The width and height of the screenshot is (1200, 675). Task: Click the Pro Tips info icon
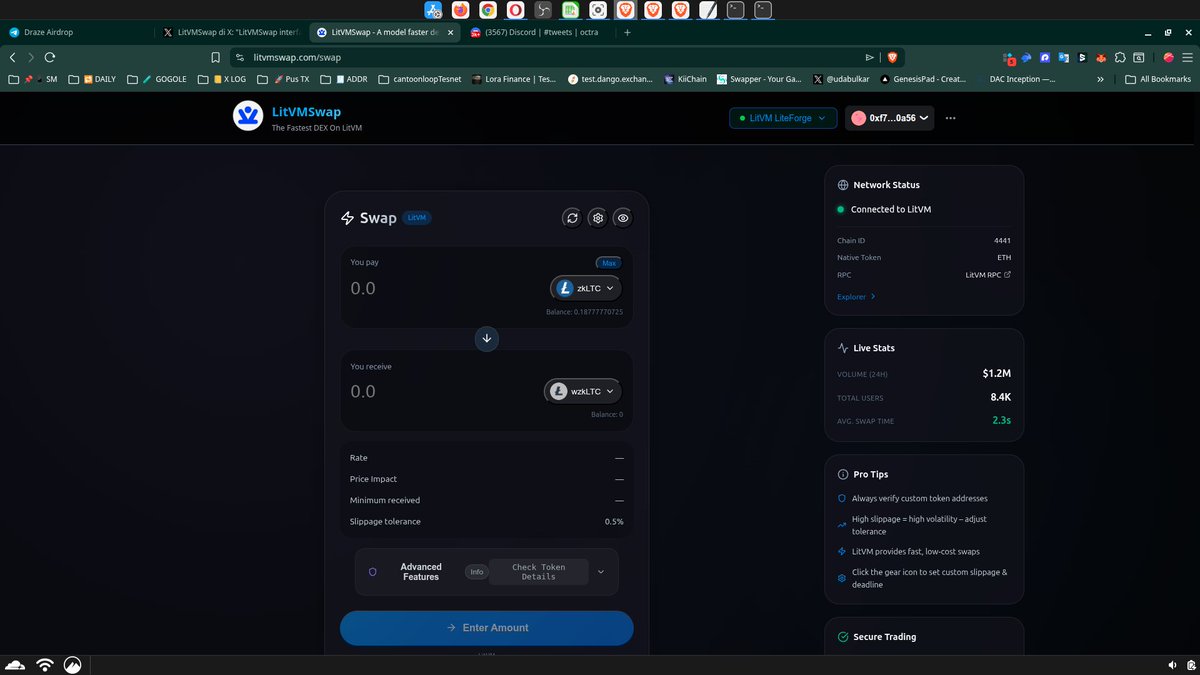pos(842,474)
